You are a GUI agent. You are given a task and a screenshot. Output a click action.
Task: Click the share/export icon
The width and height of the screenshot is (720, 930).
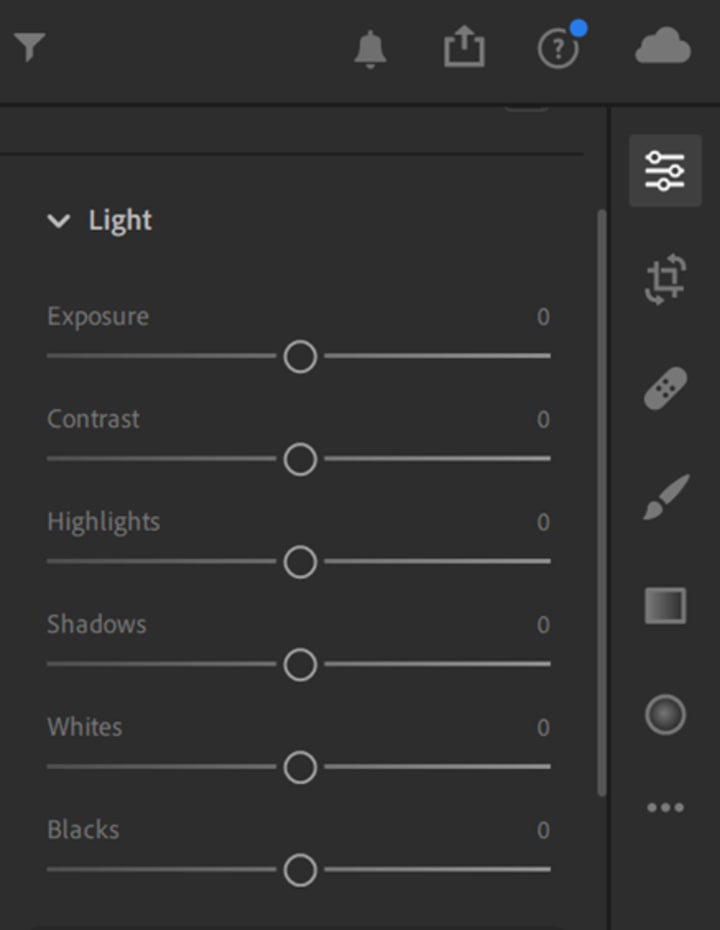point(464,47)
